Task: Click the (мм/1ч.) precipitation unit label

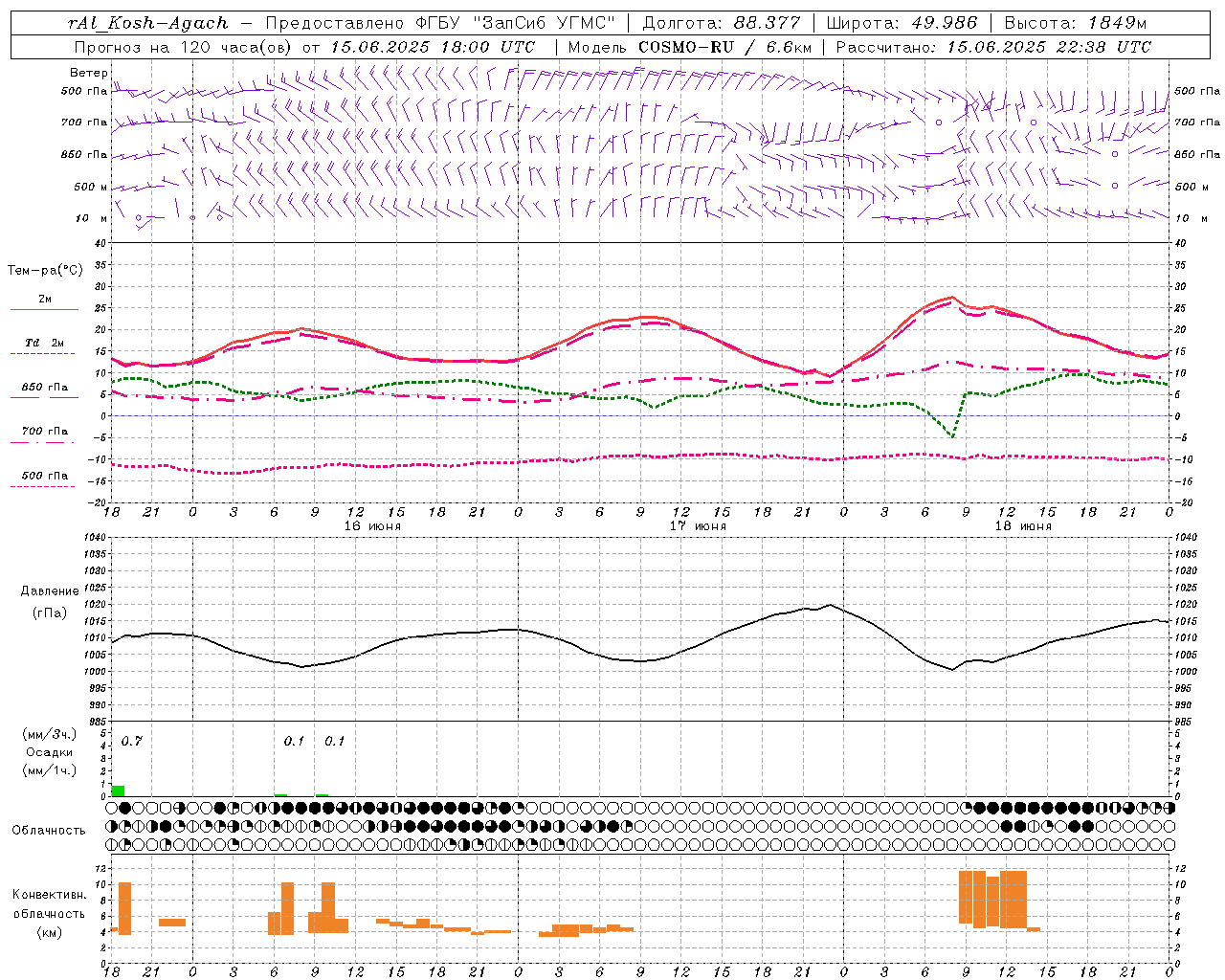Action: 49,770
